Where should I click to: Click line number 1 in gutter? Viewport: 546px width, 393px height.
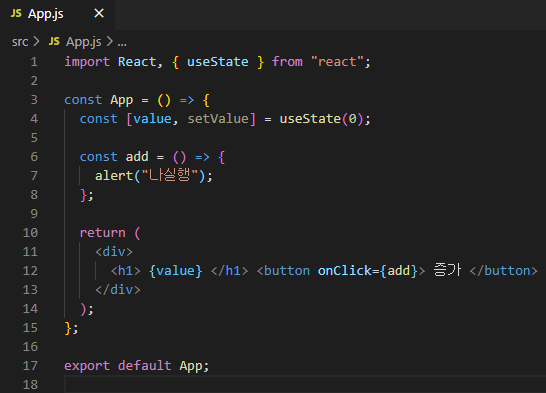tap(34, 62)
